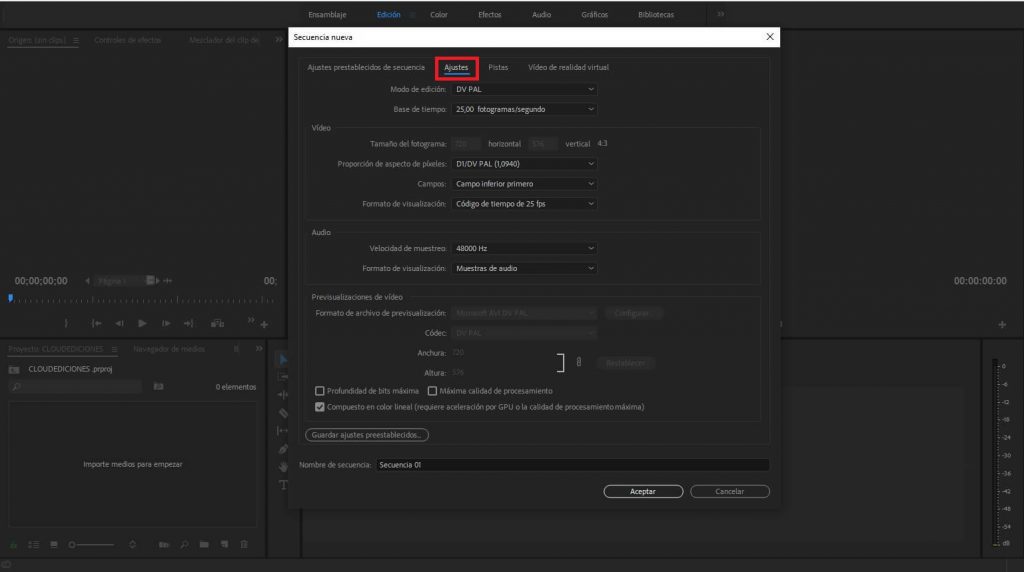Select the Ripple Edit tool

(283, 394)
